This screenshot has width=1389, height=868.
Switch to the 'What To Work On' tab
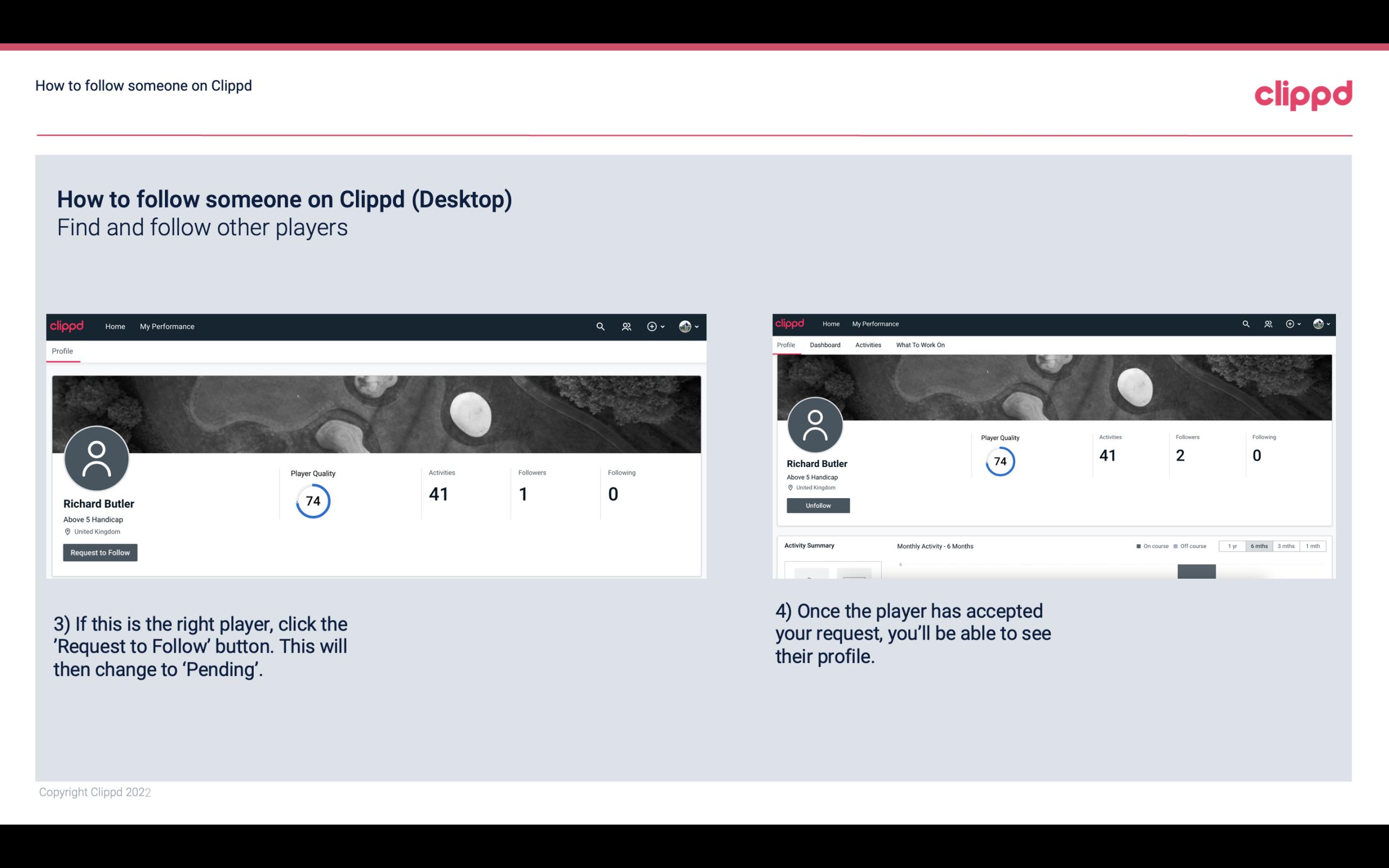tap(920, 344)
